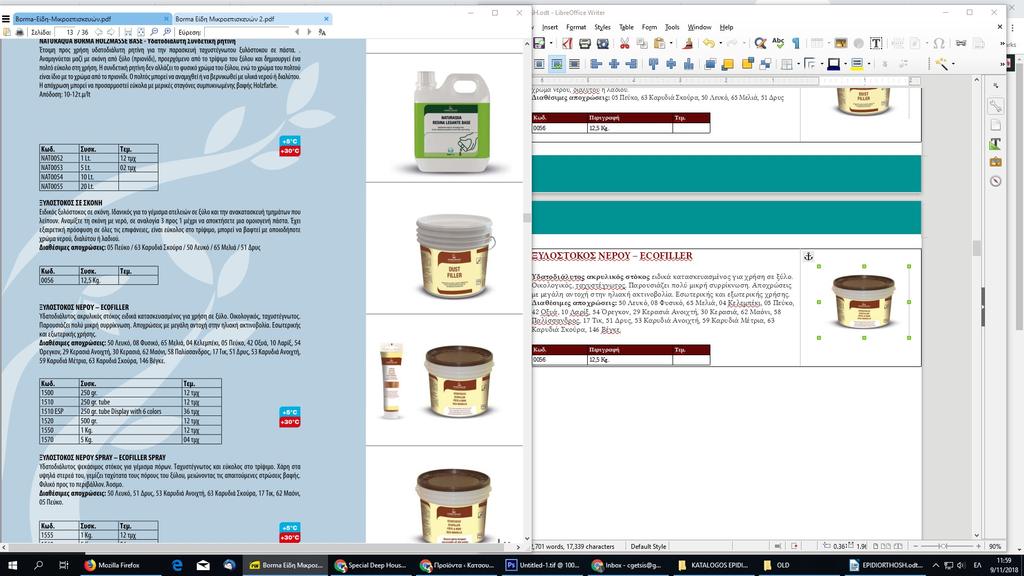The width and height of the screenshot is (1024, 576).
Task: Click Default Style in Writer status bar
Action: (x=648, y=546)
